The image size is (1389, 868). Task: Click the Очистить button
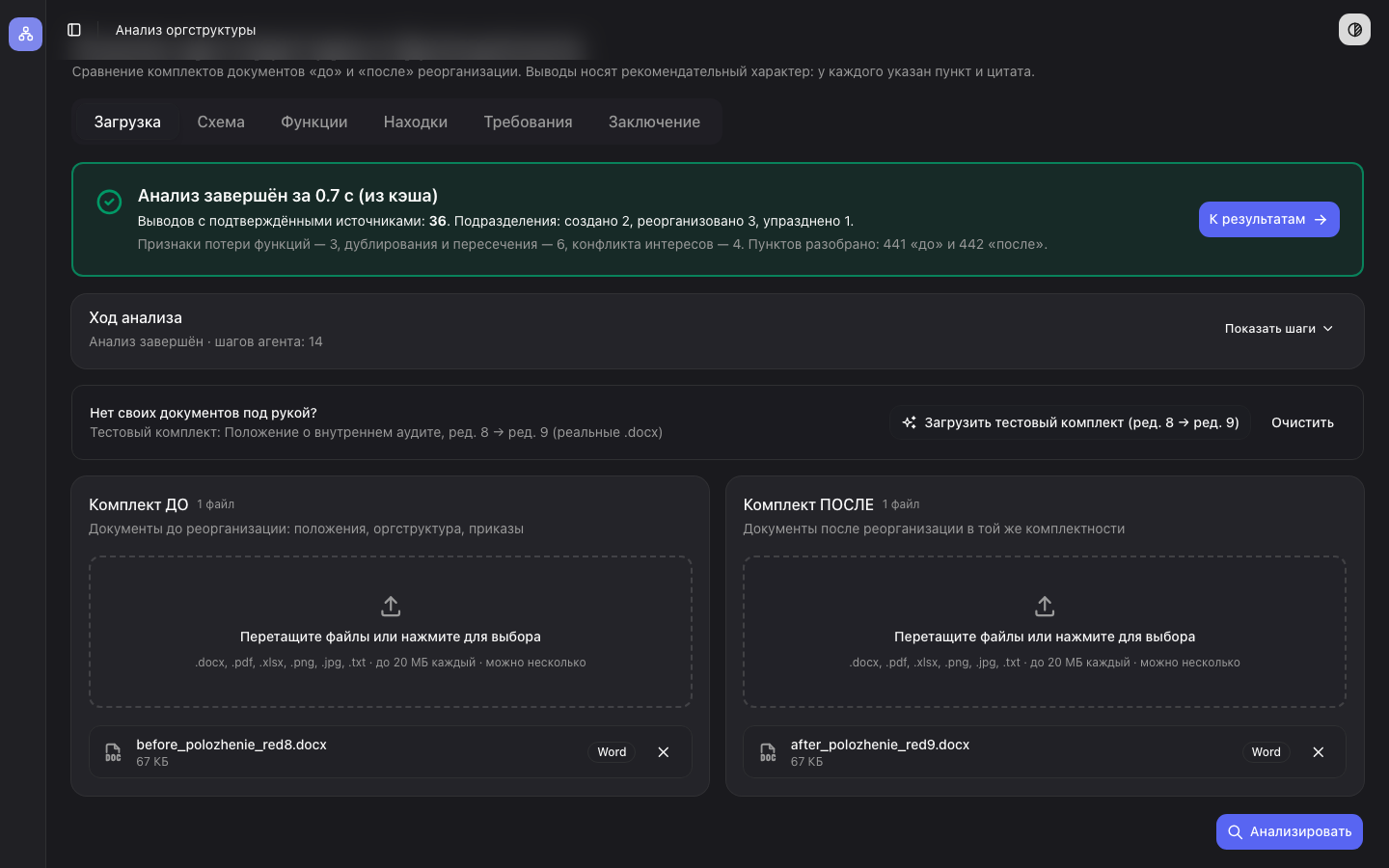coord(1302,422)
